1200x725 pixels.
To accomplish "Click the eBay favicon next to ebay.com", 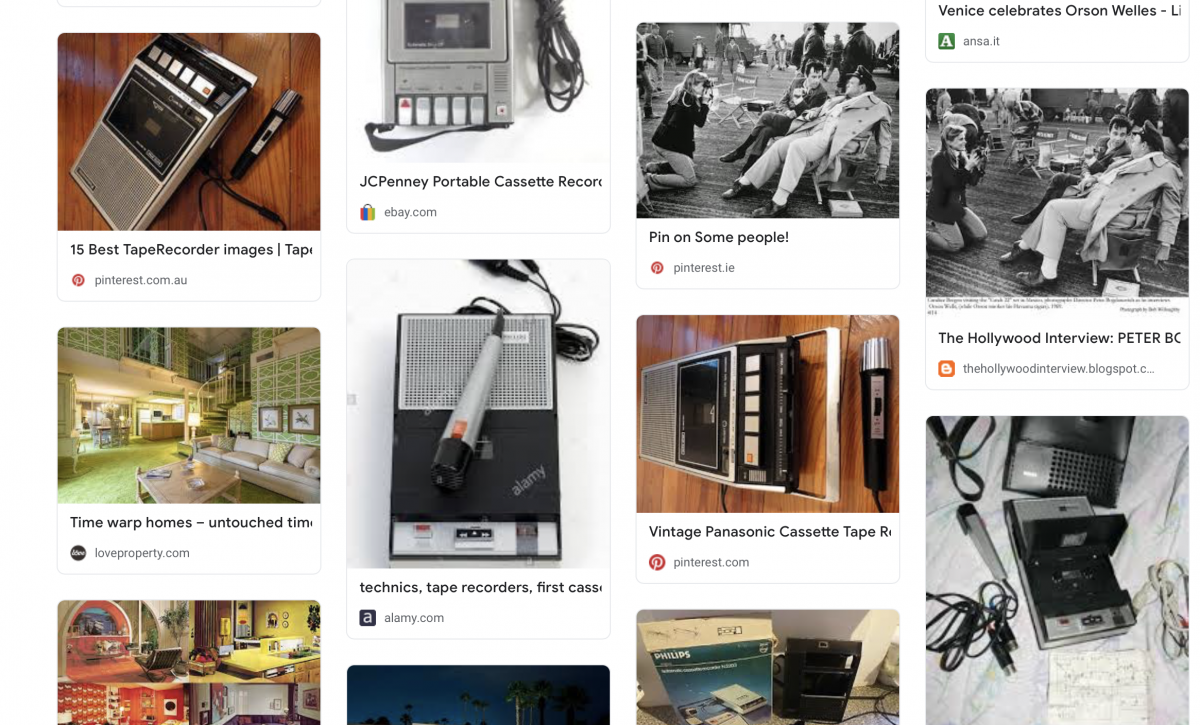I will click(368, 212).
